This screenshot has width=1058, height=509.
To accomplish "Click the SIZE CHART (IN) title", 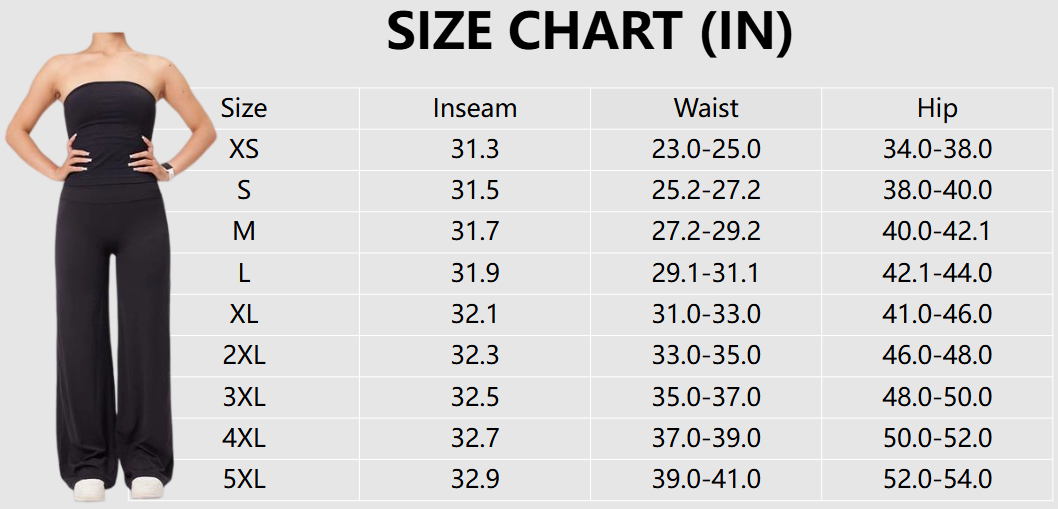I will pyautogui.click(x=589, y=33).
